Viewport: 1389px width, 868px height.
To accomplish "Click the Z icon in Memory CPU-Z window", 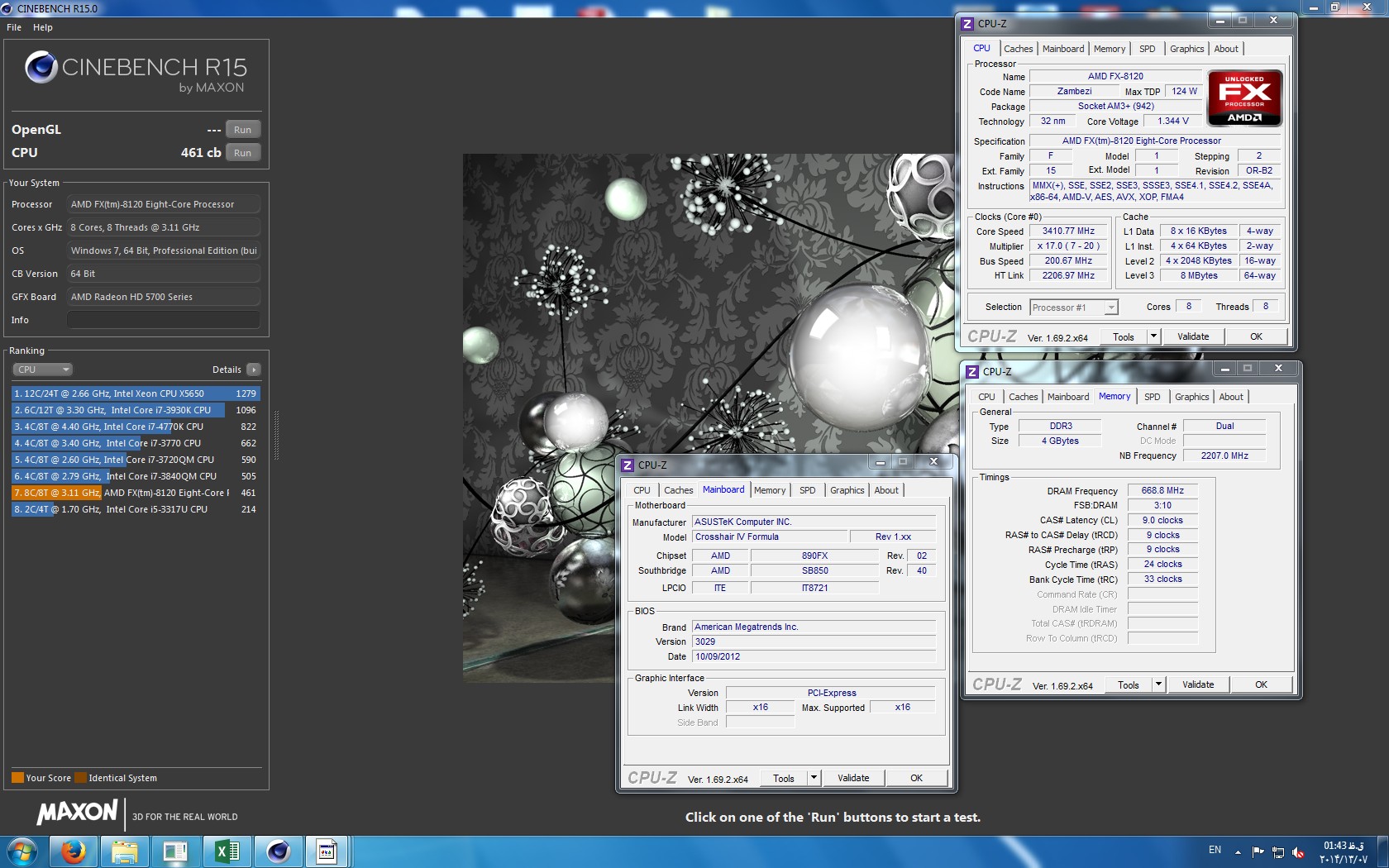I will [x=972, y=372].
